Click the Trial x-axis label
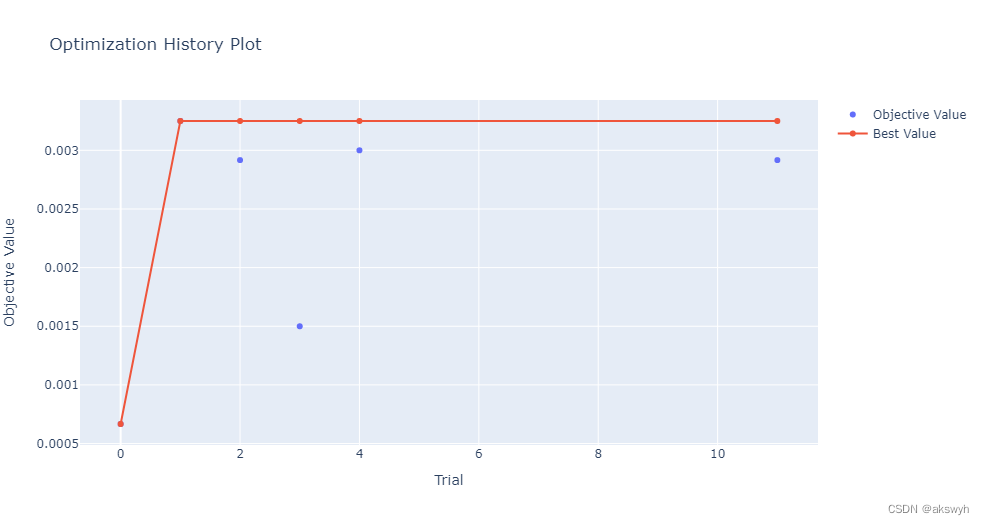The height and width of the screenshot is (525, 984). coord(449,480)
